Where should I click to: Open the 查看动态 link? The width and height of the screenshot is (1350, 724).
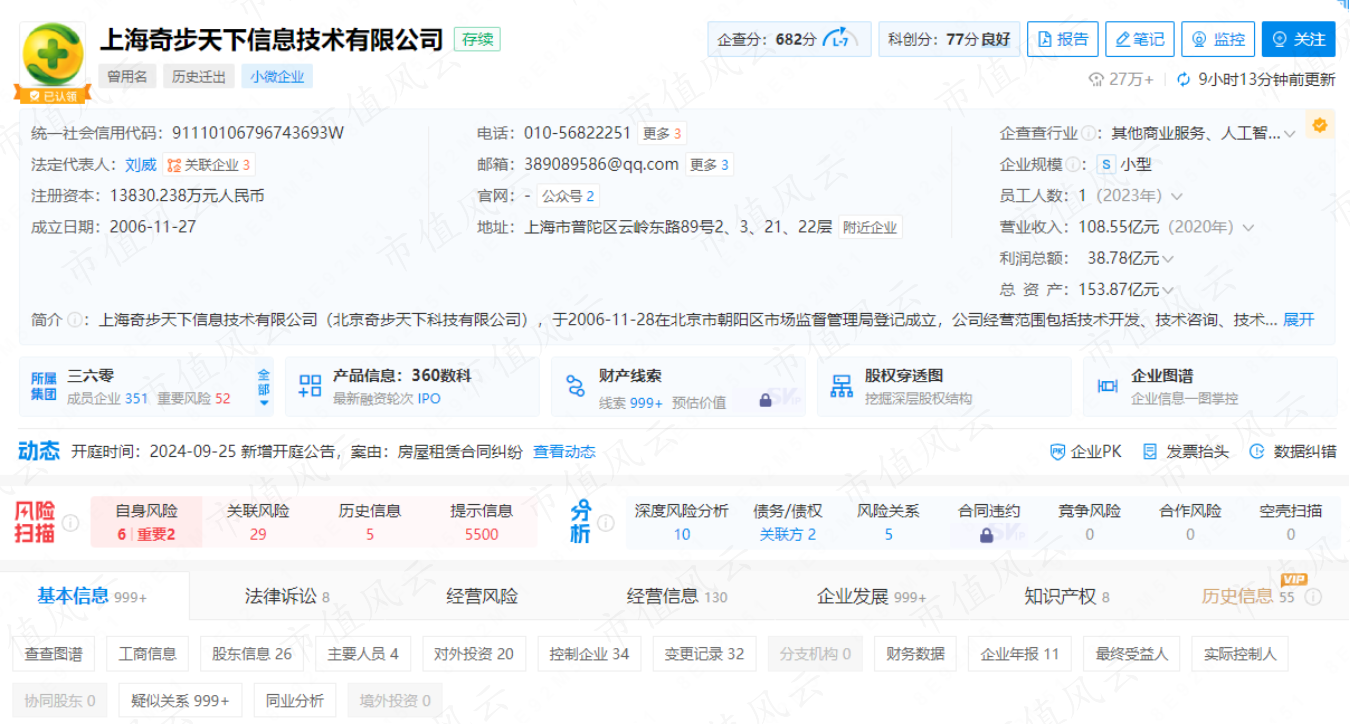564,452
